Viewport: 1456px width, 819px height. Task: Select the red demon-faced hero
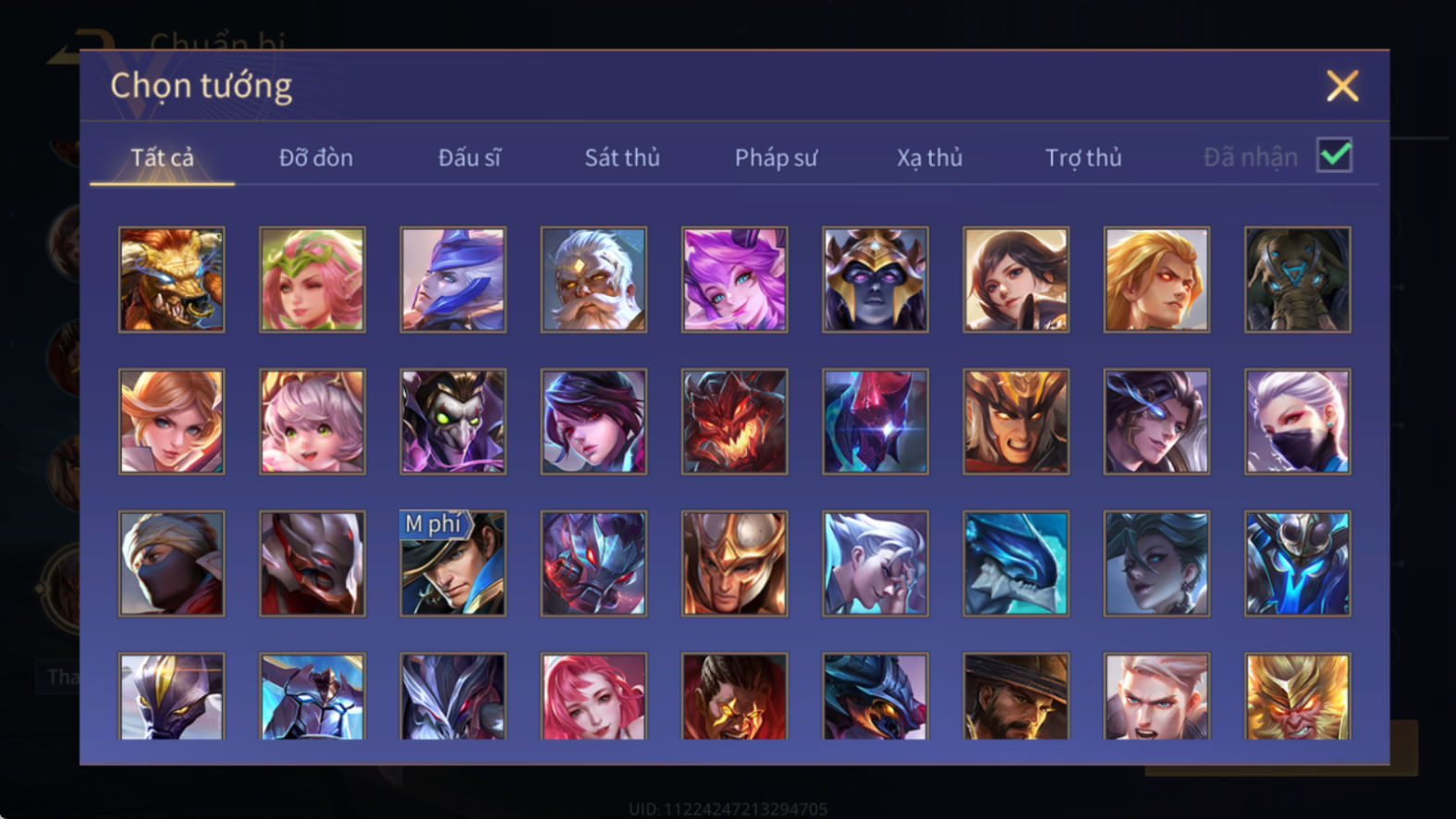pos(734,422)
